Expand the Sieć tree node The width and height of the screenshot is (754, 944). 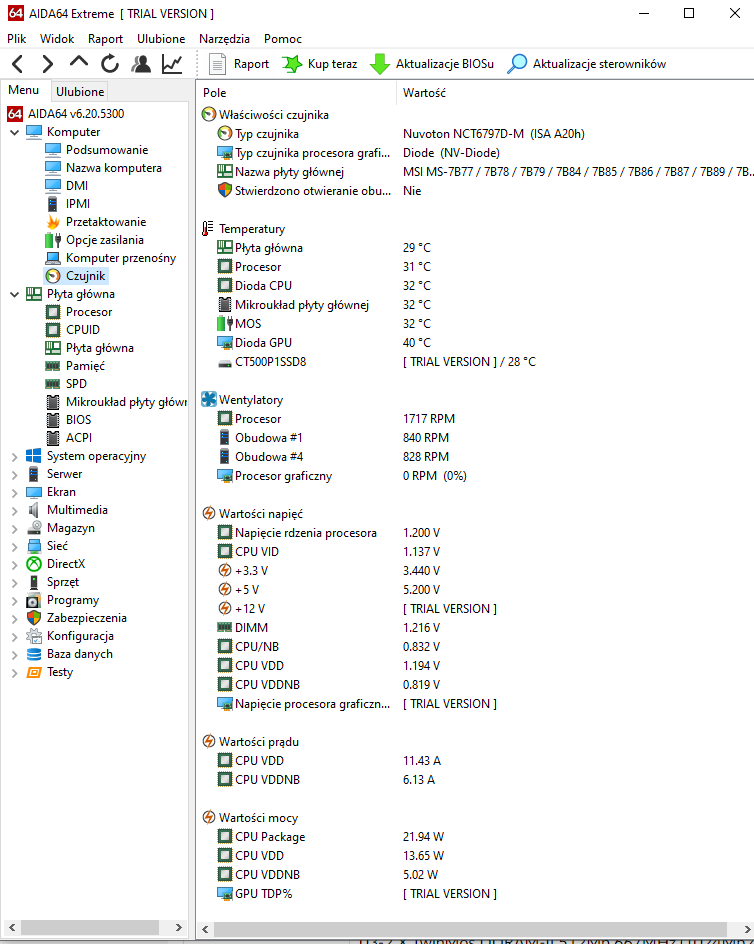click(x=14, y=547)
